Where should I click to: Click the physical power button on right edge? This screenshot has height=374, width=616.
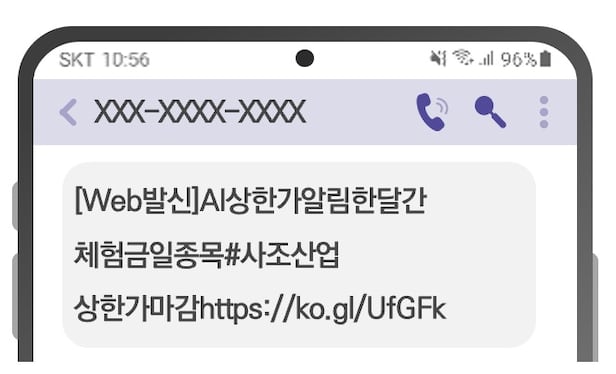(x=595, y=299)
